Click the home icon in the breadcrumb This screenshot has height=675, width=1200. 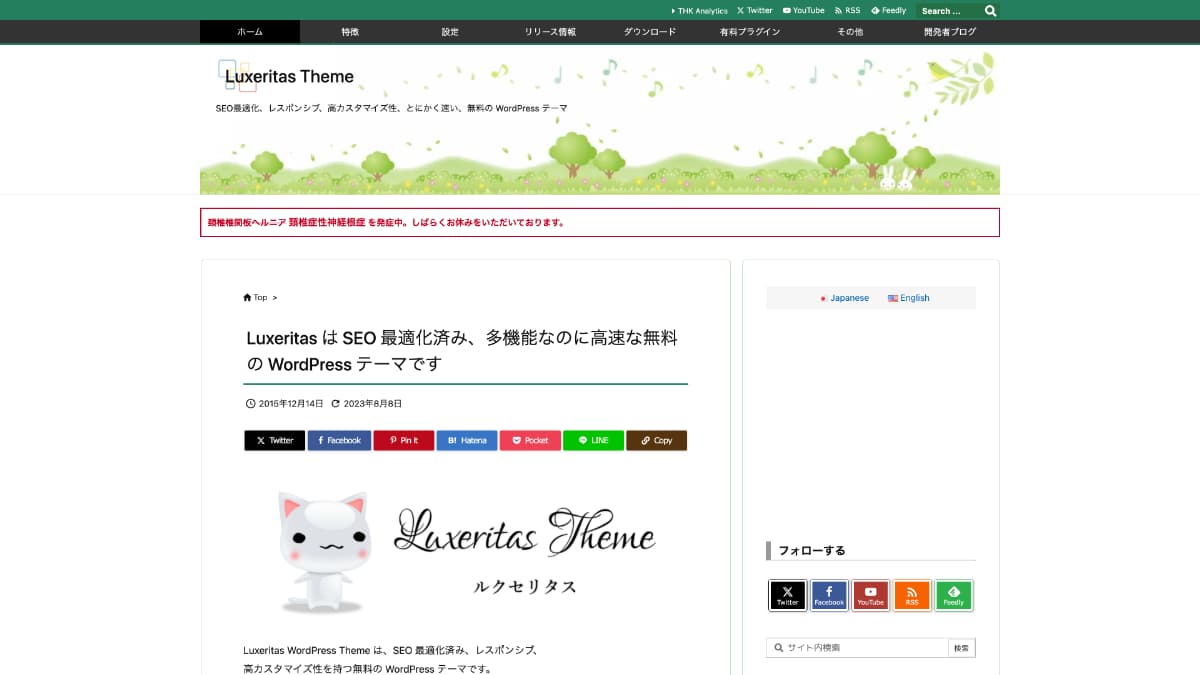247,297
